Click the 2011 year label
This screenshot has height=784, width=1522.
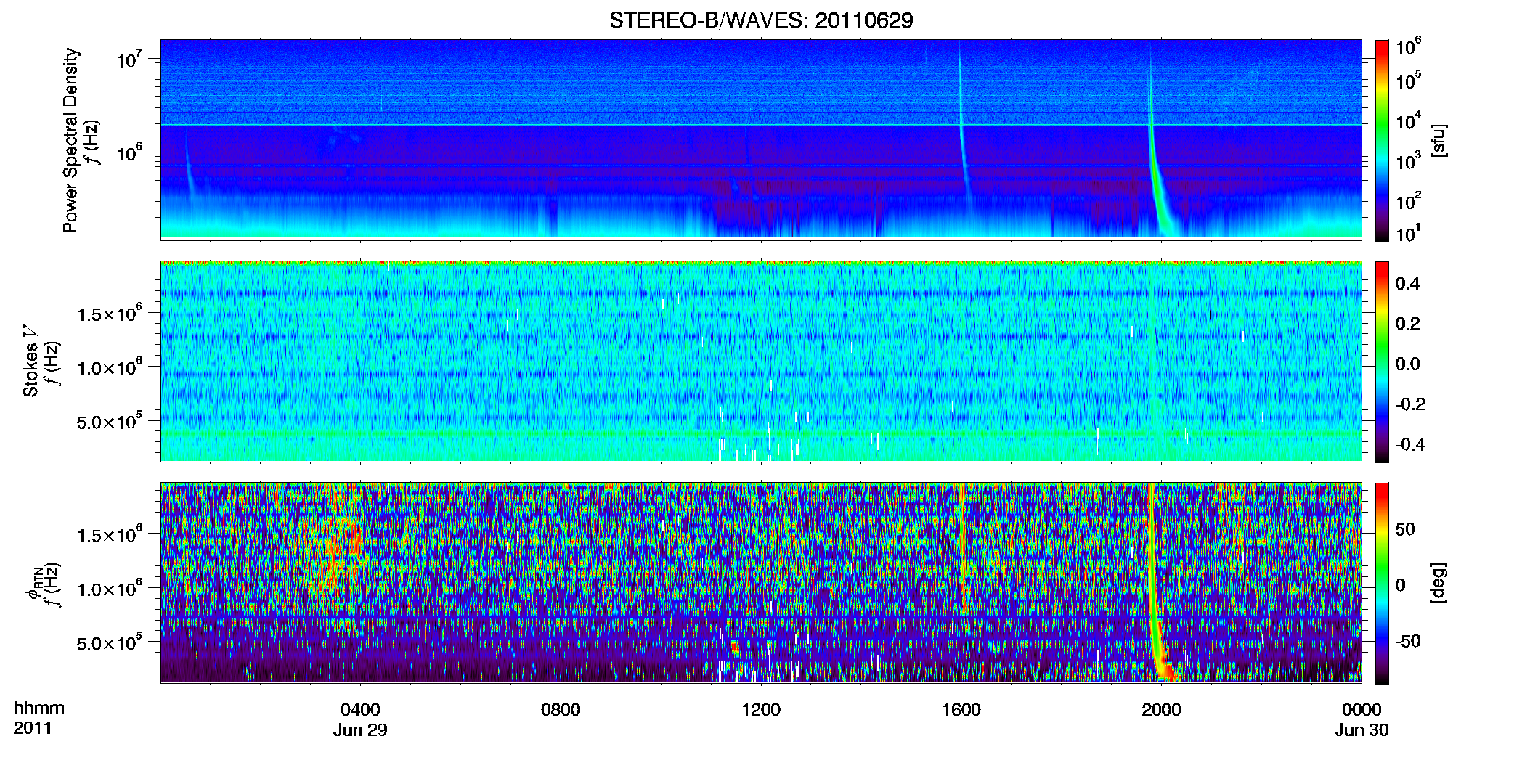33,728
